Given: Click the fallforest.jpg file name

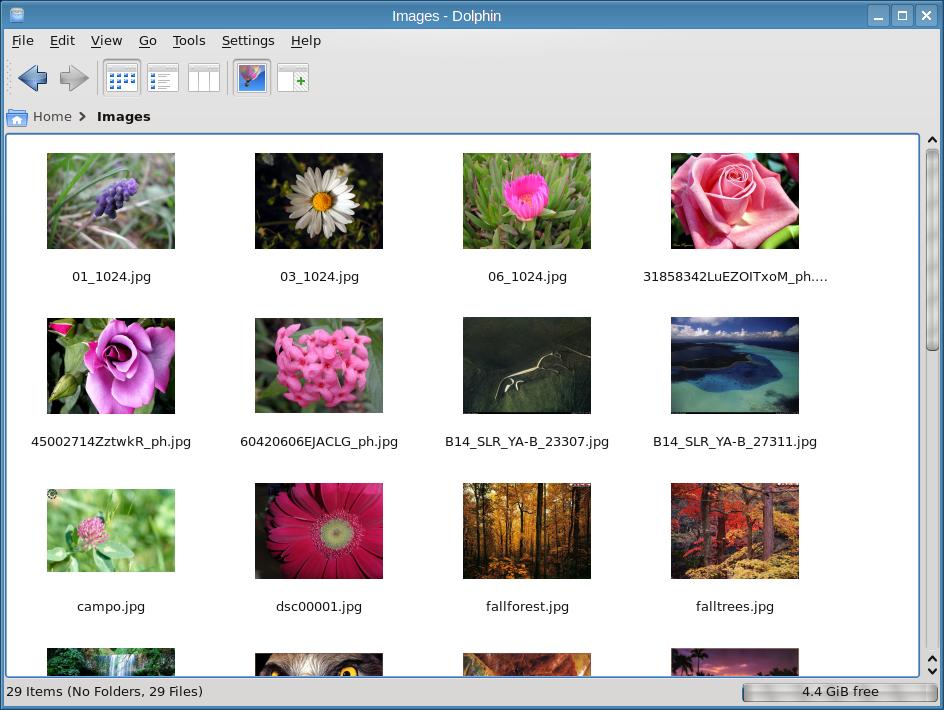Looking at the screenshot, I should (x=527, y=606).
